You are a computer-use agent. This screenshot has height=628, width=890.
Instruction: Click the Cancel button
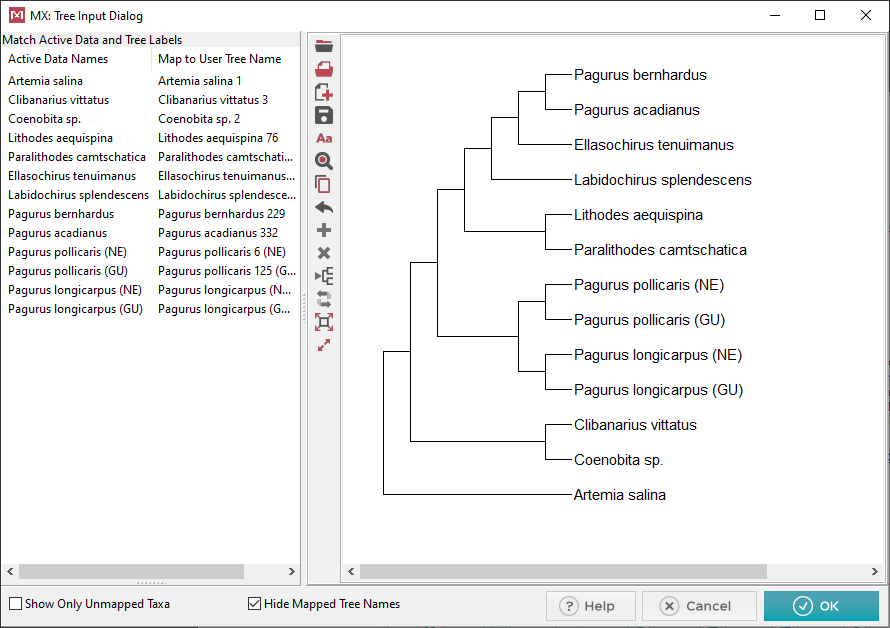pos(698,606)
